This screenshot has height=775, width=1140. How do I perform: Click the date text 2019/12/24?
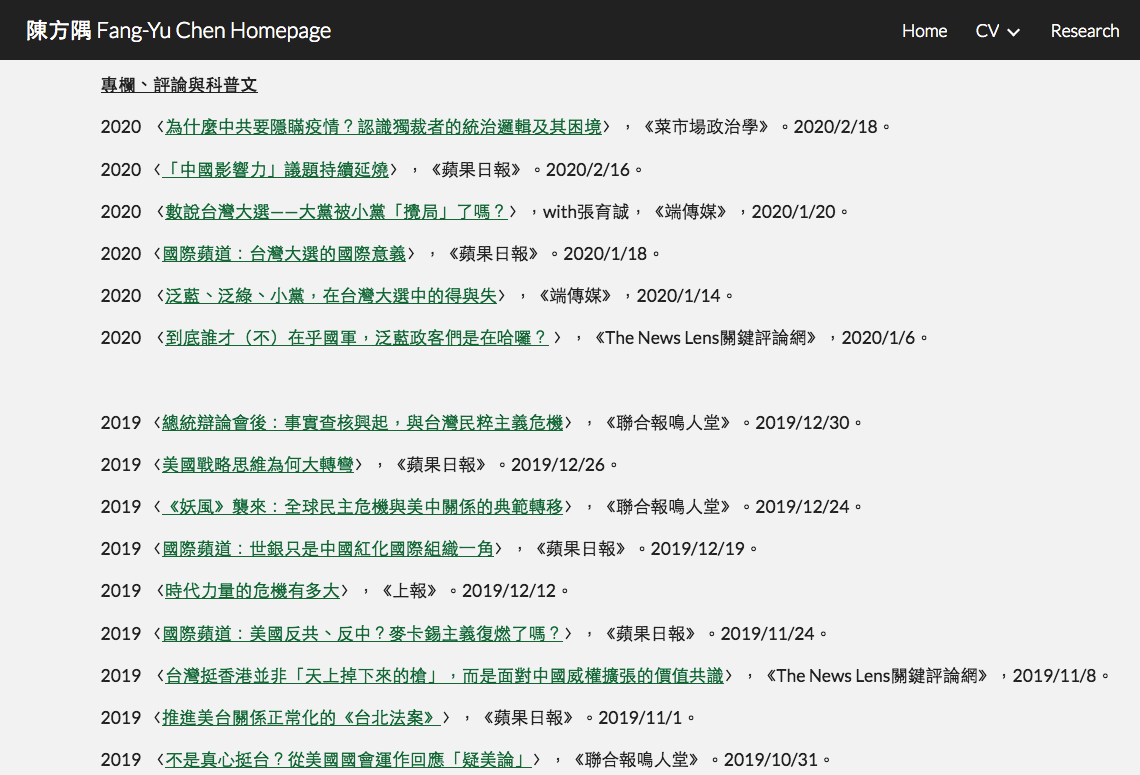[802, 507]
